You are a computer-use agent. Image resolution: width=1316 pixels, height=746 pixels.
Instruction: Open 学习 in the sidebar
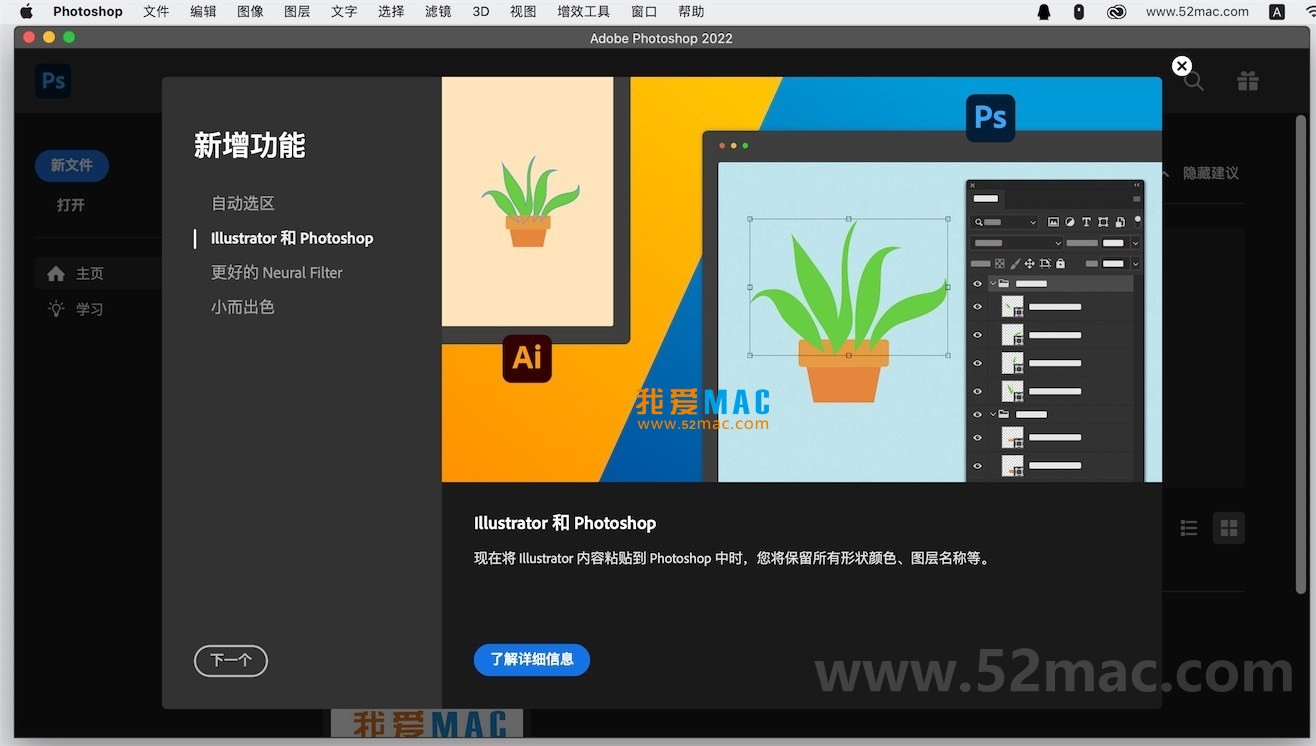point(90,309)
